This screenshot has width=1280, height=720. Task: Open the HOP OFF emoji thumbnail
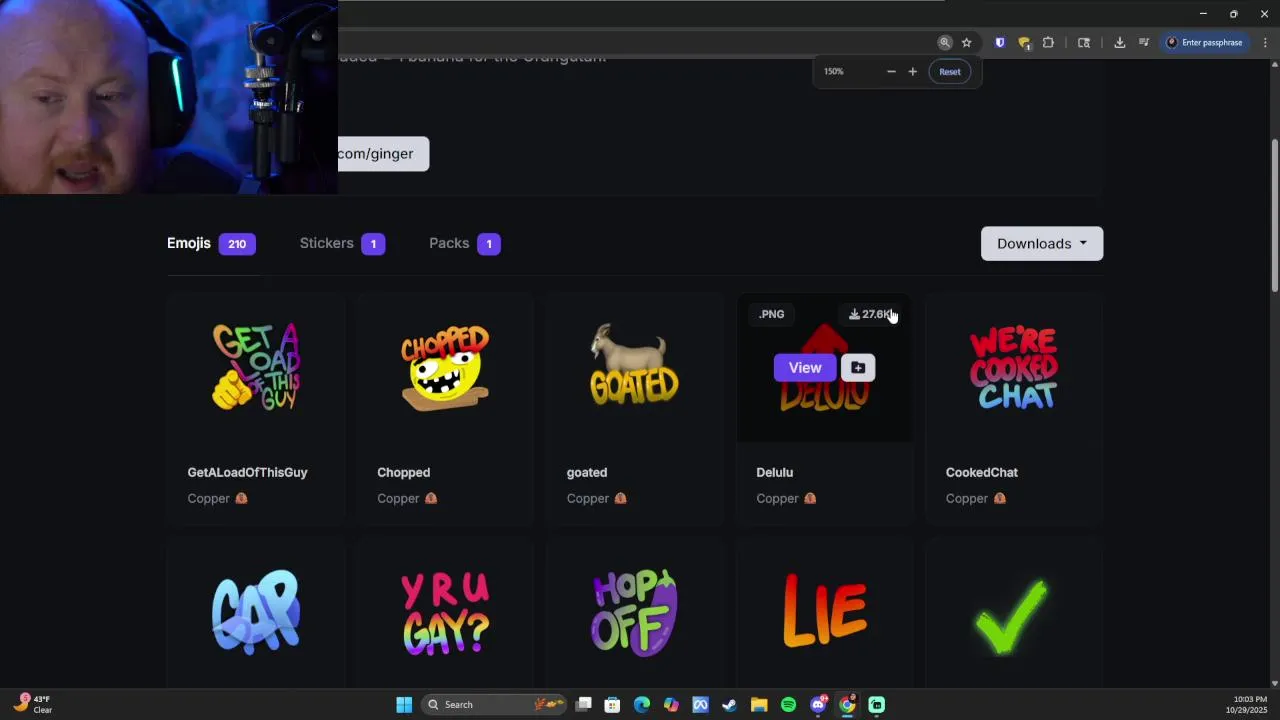tap(634, 612)
